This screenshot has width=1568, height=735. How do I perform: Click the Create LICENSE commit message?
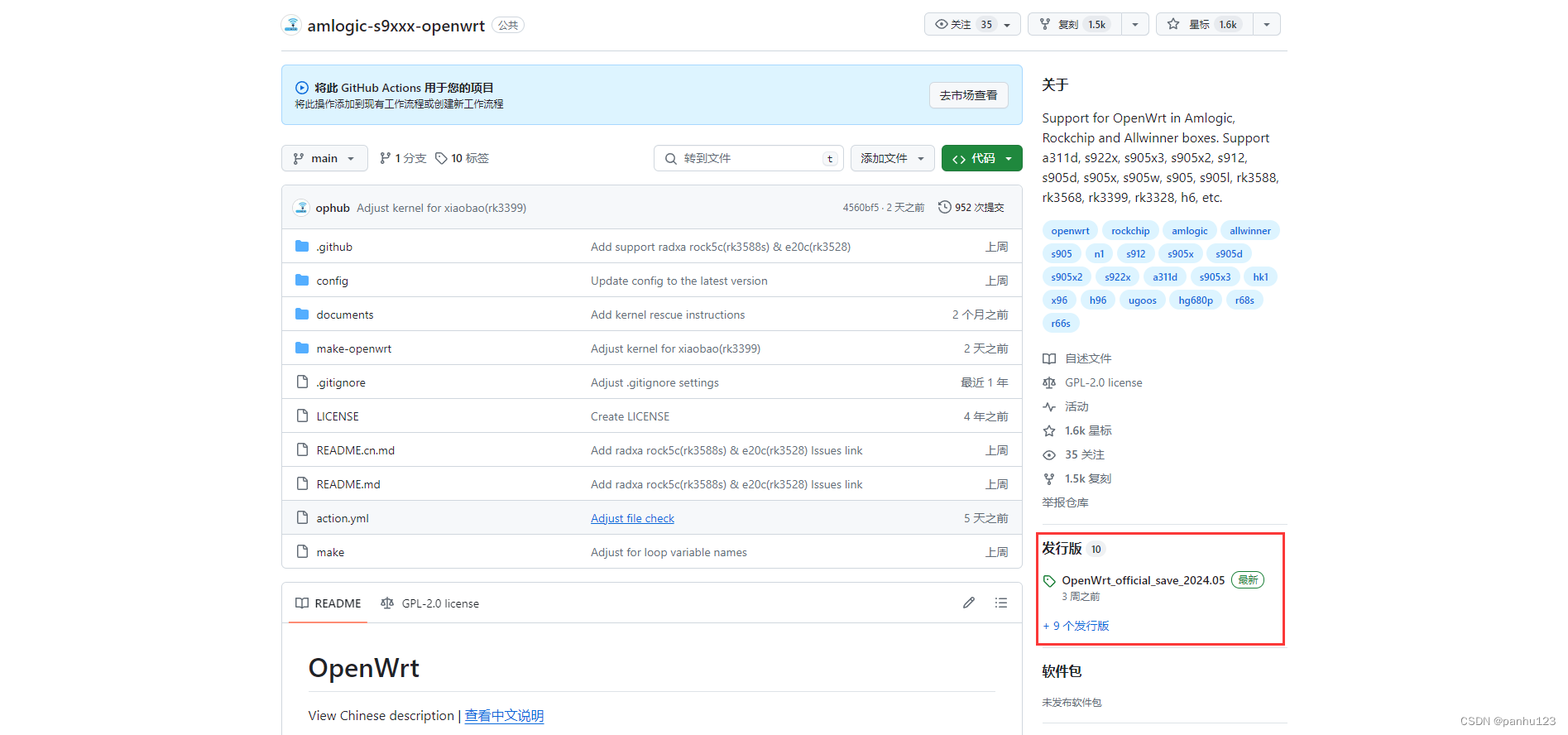coord(630,416)
